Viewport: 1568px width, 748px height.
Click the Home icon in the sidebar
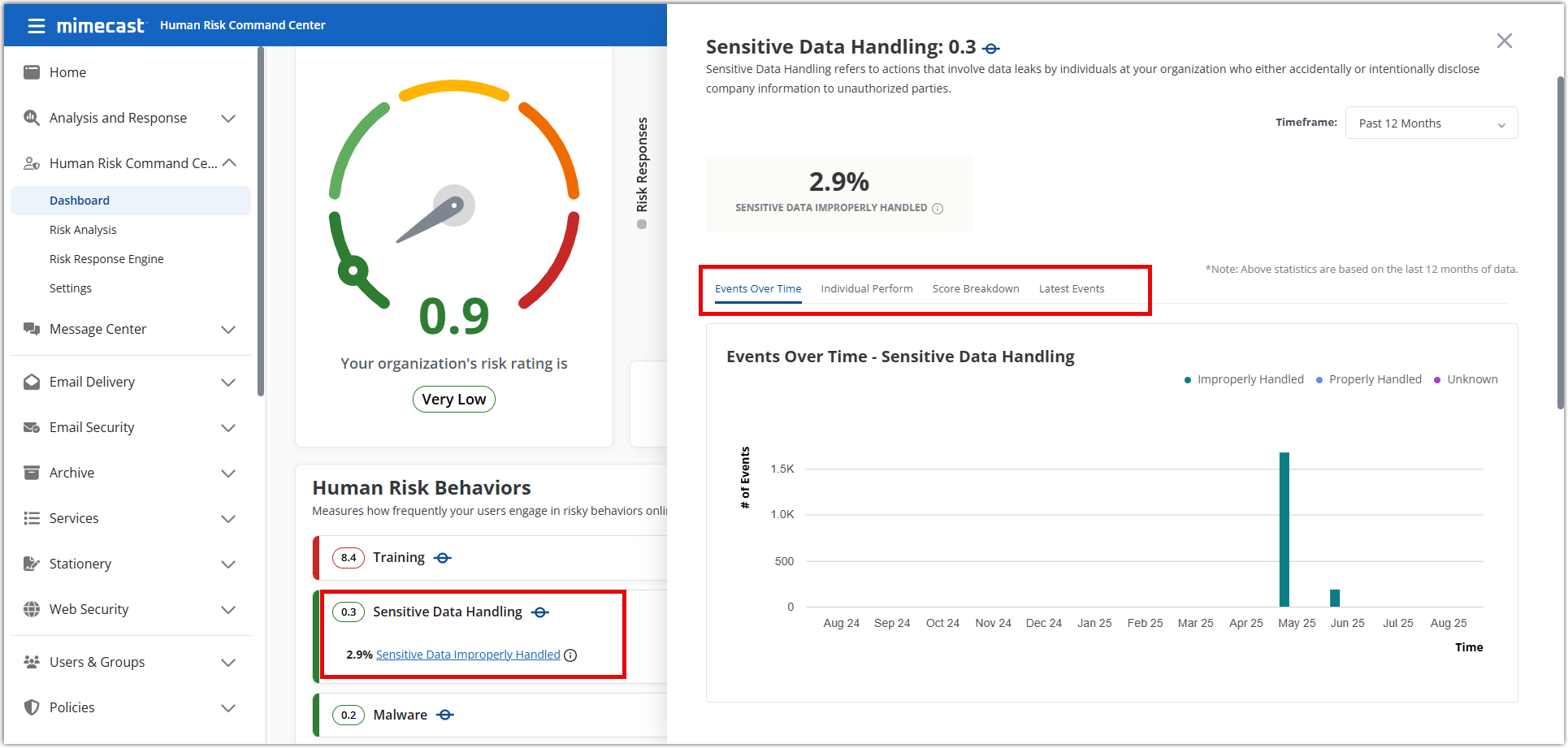click(x=32, y=72)
